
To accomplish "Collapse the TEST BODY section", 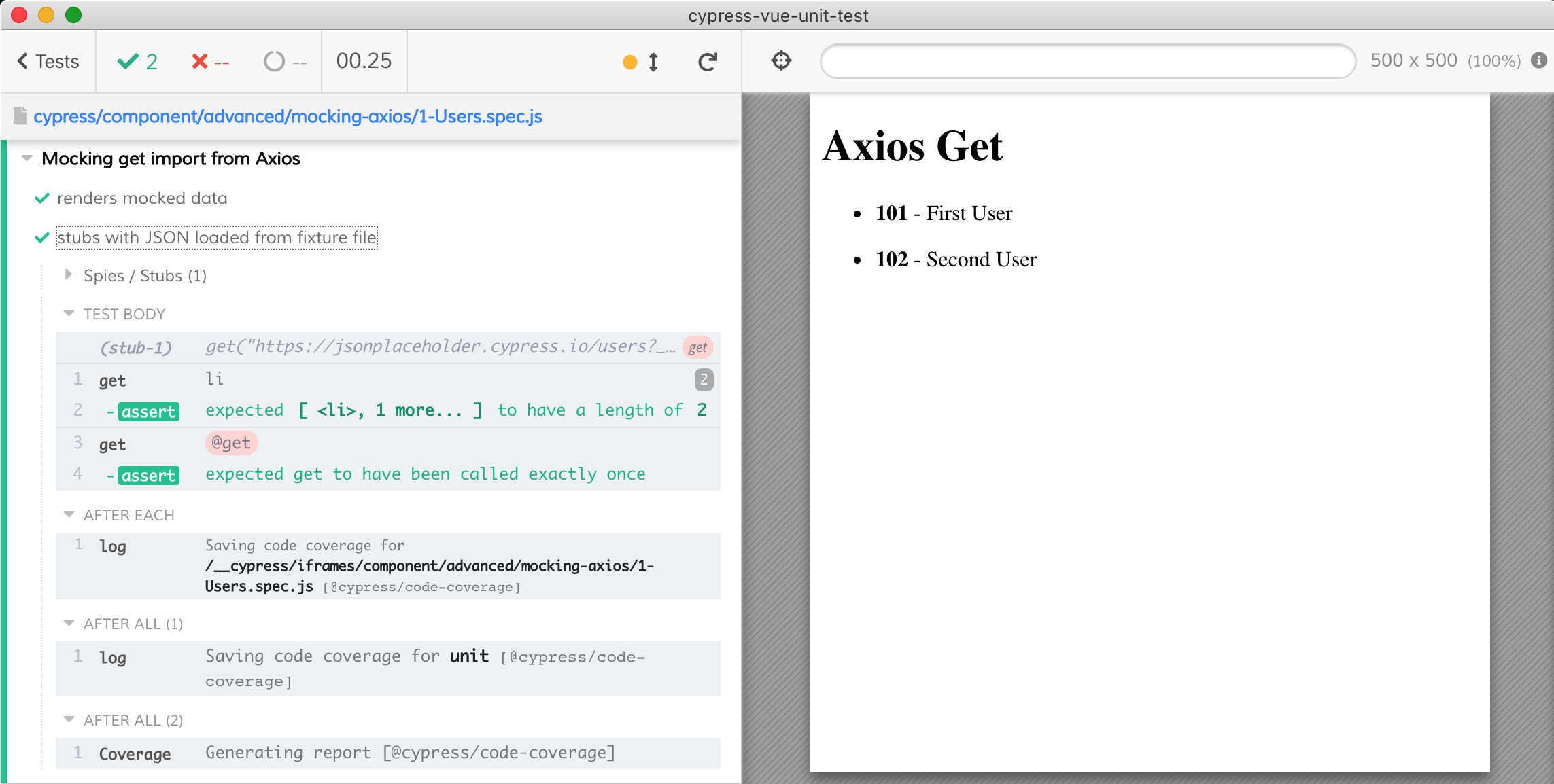I will click(69, 313).
